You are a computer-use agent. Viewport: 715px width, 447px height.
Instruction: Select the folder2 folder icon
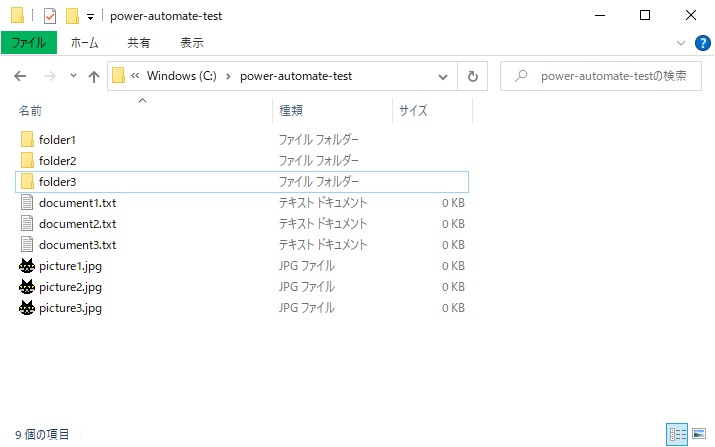(27, 161)
